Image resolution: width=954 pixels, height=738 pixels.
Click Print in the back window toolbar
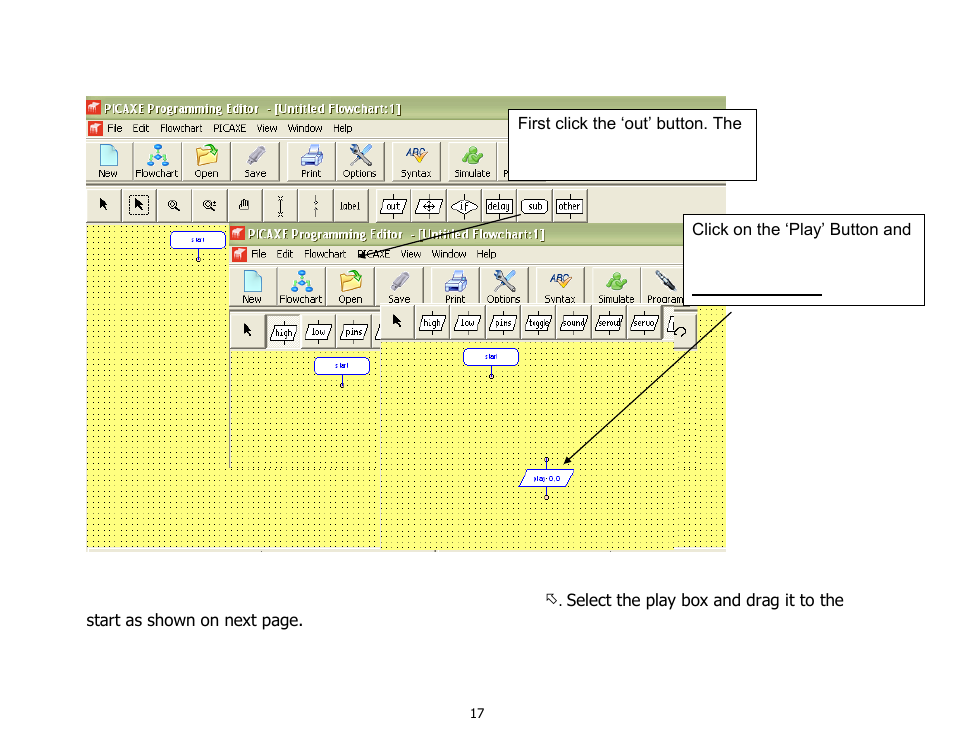pyautogui.click(x=311, y=161)
